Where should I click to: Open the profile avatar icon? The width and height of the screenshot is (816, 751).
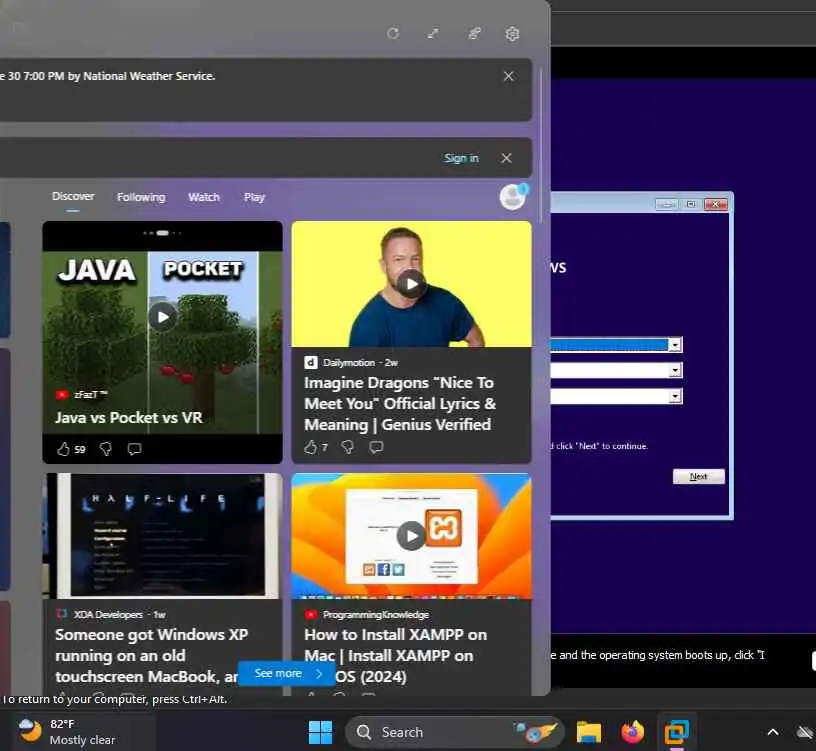513,196
